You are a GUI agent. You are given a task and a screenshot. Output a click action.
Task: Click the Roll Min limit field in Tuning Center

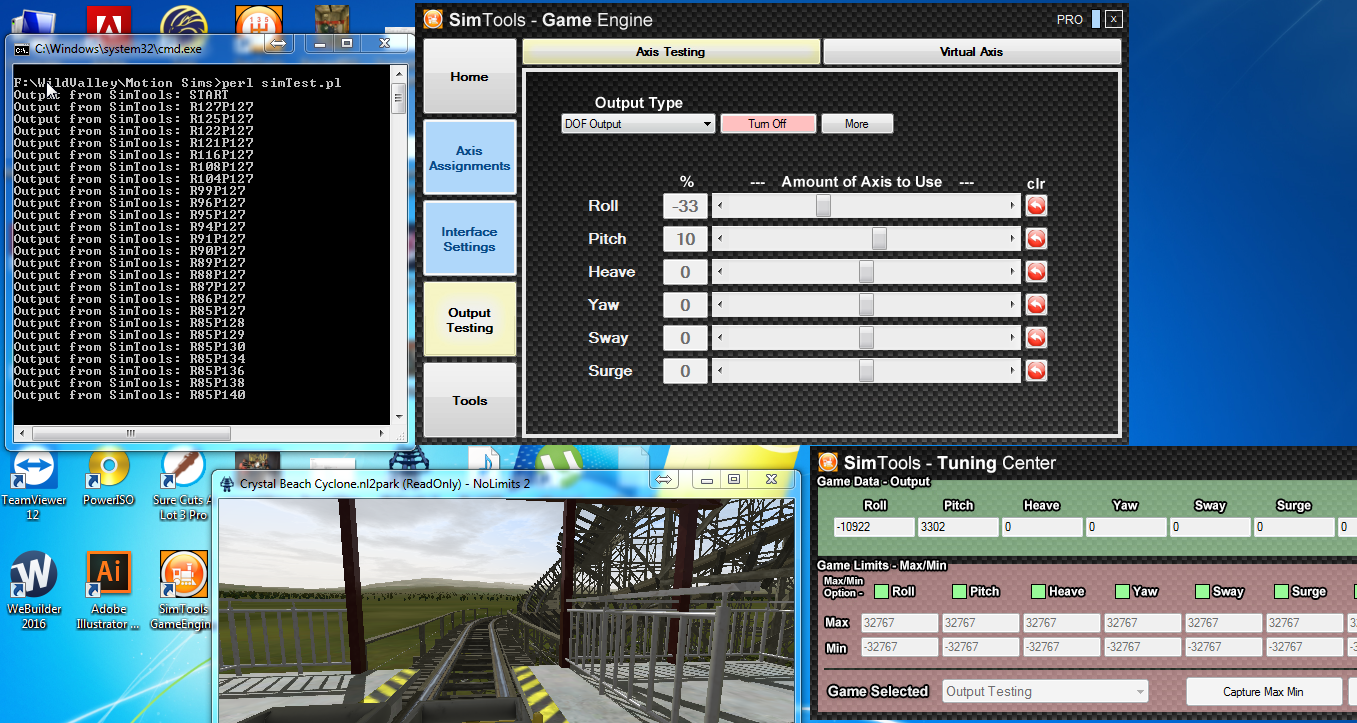pos(899,647)
